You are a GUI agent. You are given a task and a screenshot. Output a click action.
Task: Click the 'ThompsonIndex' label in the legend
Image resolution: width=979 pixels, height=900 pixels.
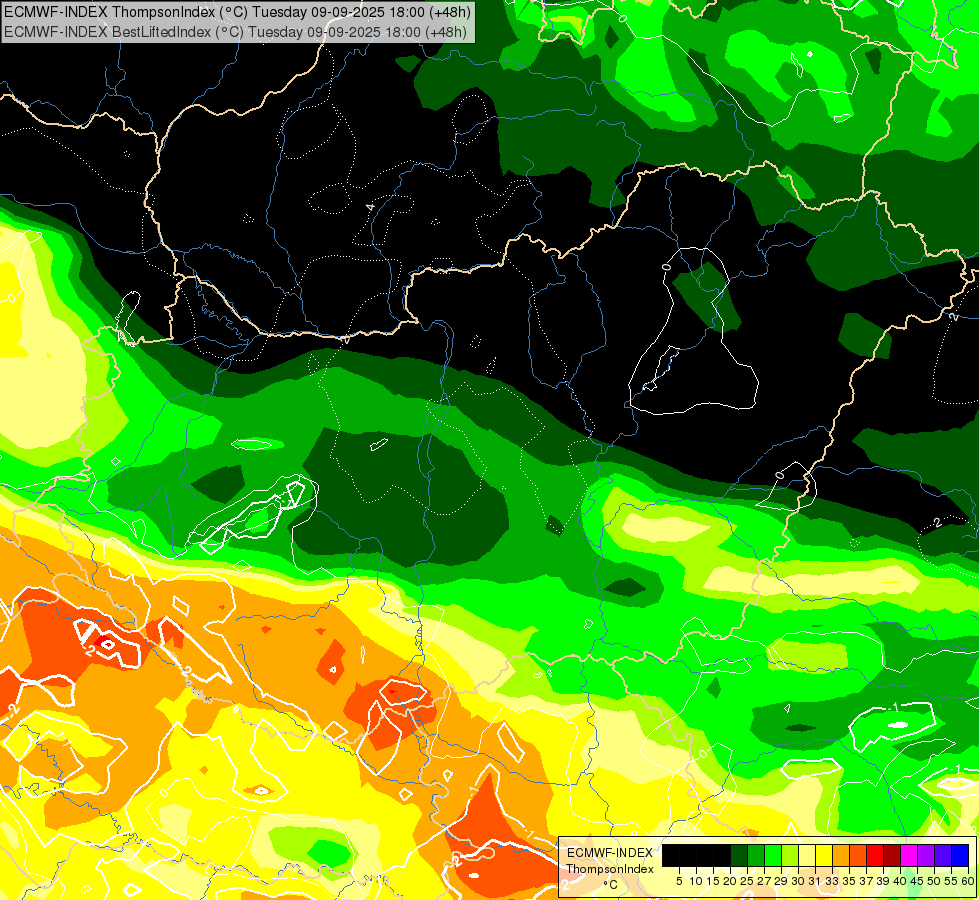point(609,869)
